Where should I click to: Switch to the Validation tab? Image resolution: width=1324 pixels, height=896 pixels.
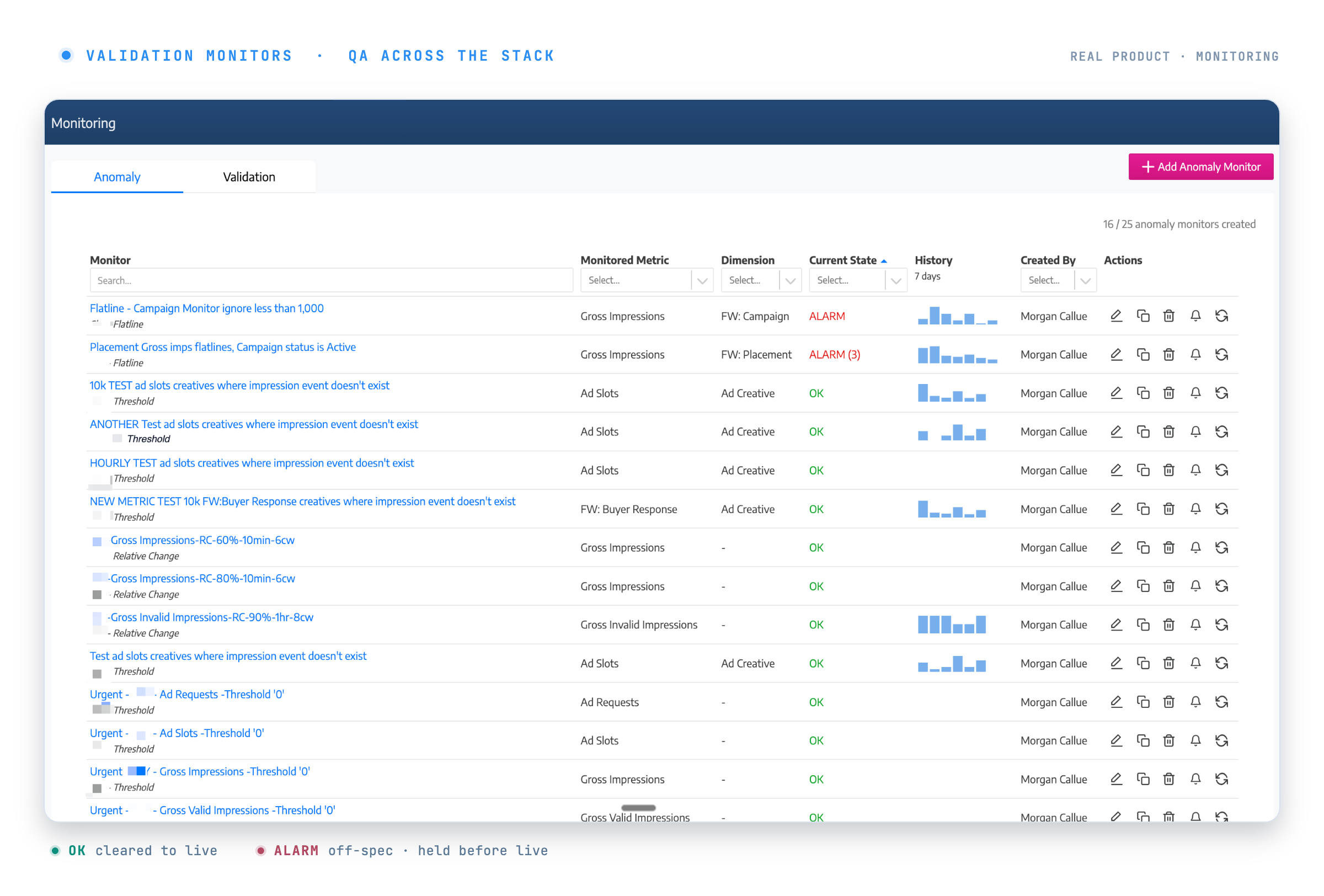(249, 177)
